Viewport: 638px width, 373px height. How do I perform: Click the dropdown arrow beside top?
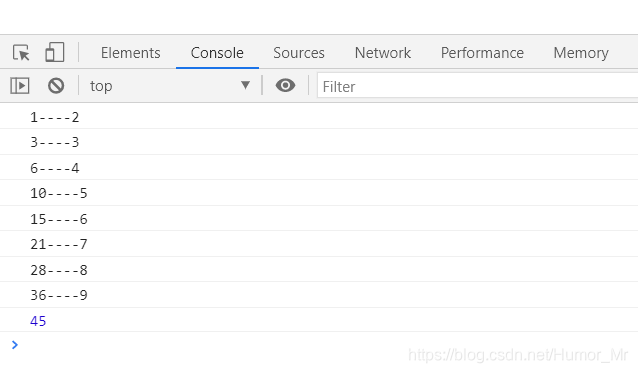coord(245,85)
